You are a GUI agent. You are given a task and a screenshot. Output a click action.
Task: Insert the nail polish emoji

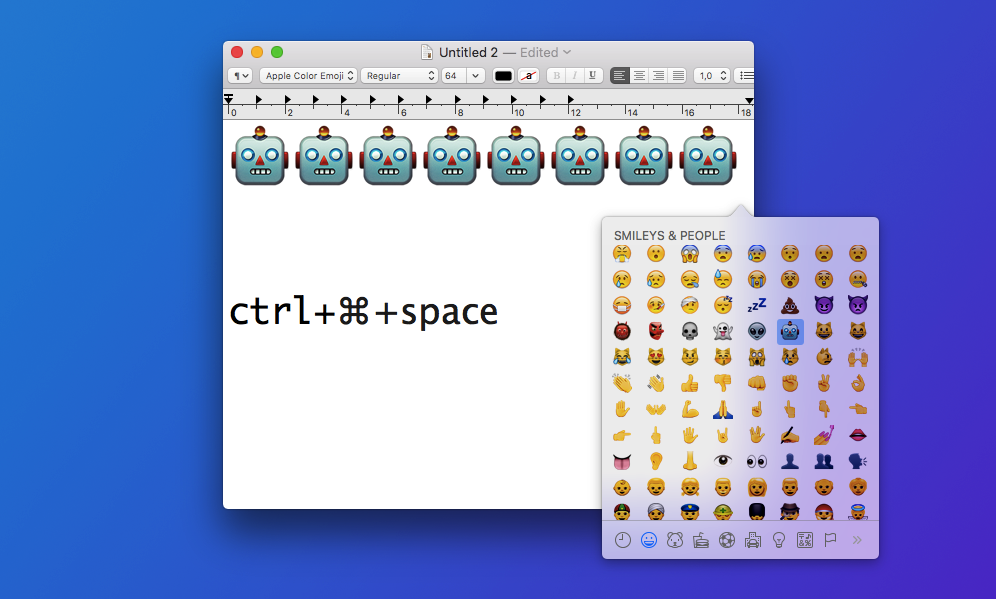pyautogui.click(x=824, y=436)
